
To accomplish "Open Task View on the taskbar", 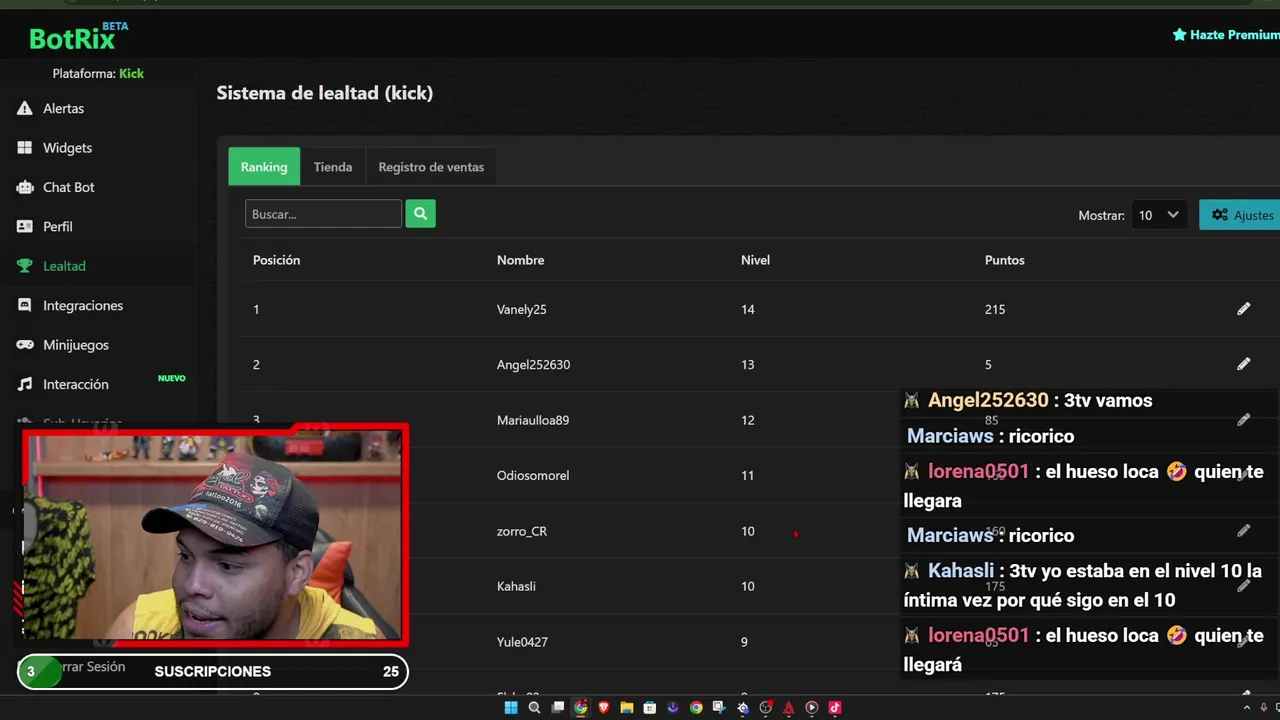I will point(558,708).
